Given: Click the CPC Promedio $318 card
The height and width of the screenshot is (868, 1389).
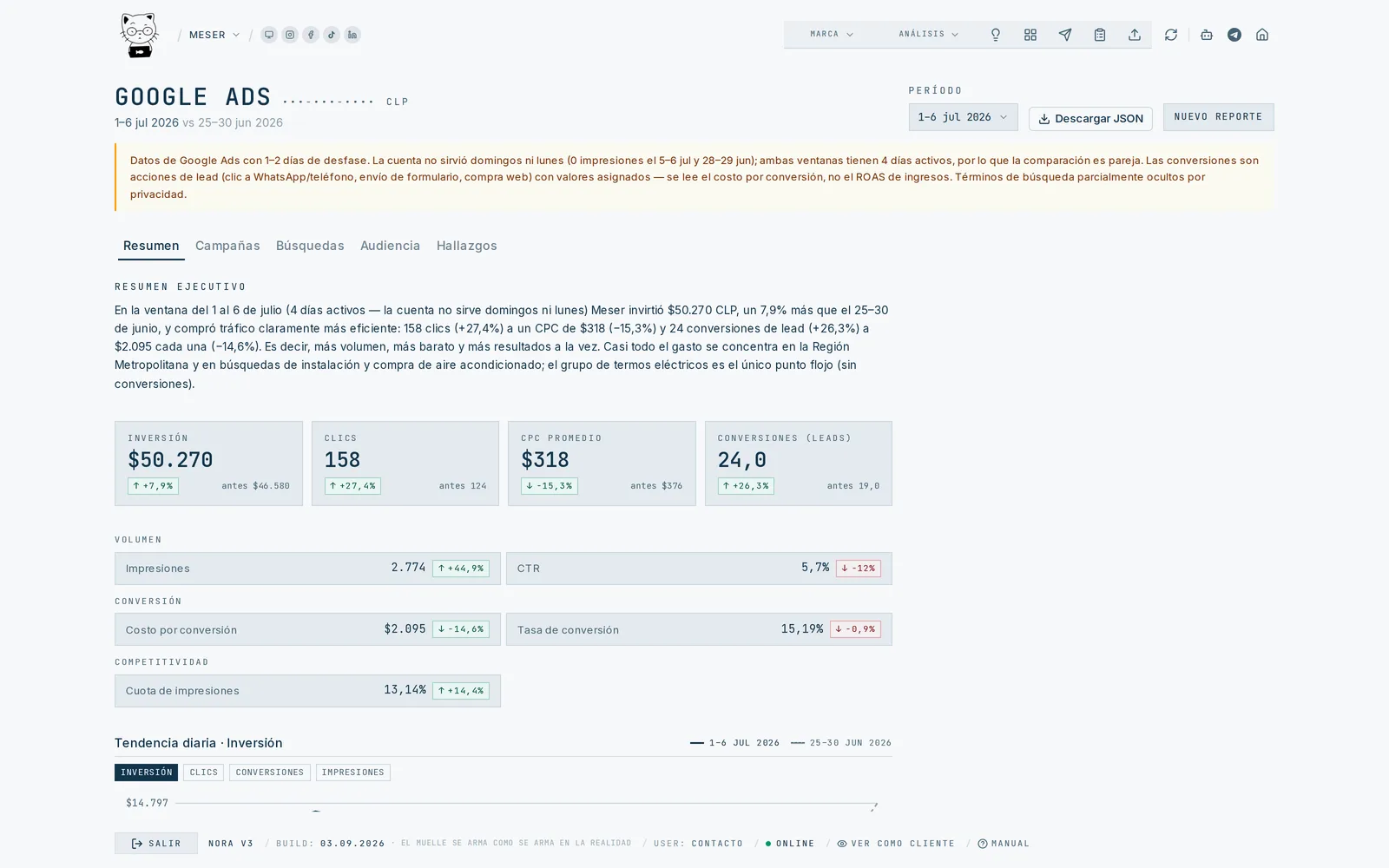Looking at the screenshot, I should coord(602,464).
